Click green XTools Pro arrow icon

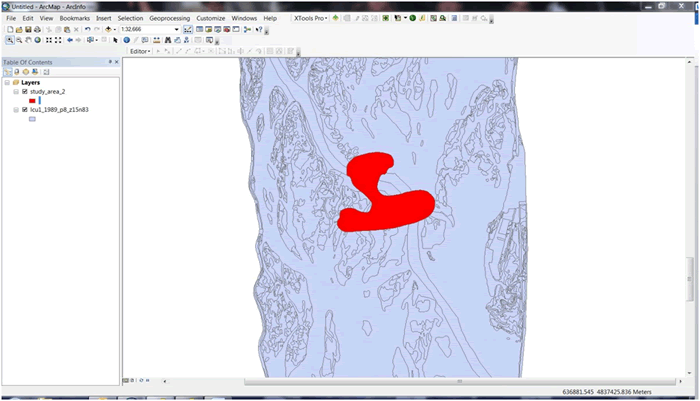(x=335, y=18)
